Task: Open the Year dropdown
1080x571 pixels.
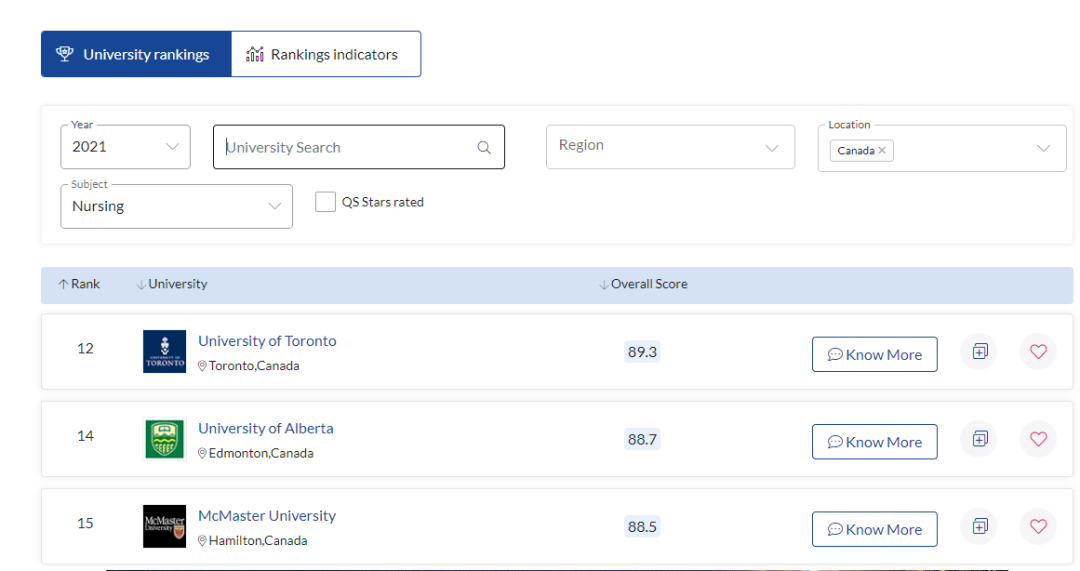Action: click(x=125, y=147)
